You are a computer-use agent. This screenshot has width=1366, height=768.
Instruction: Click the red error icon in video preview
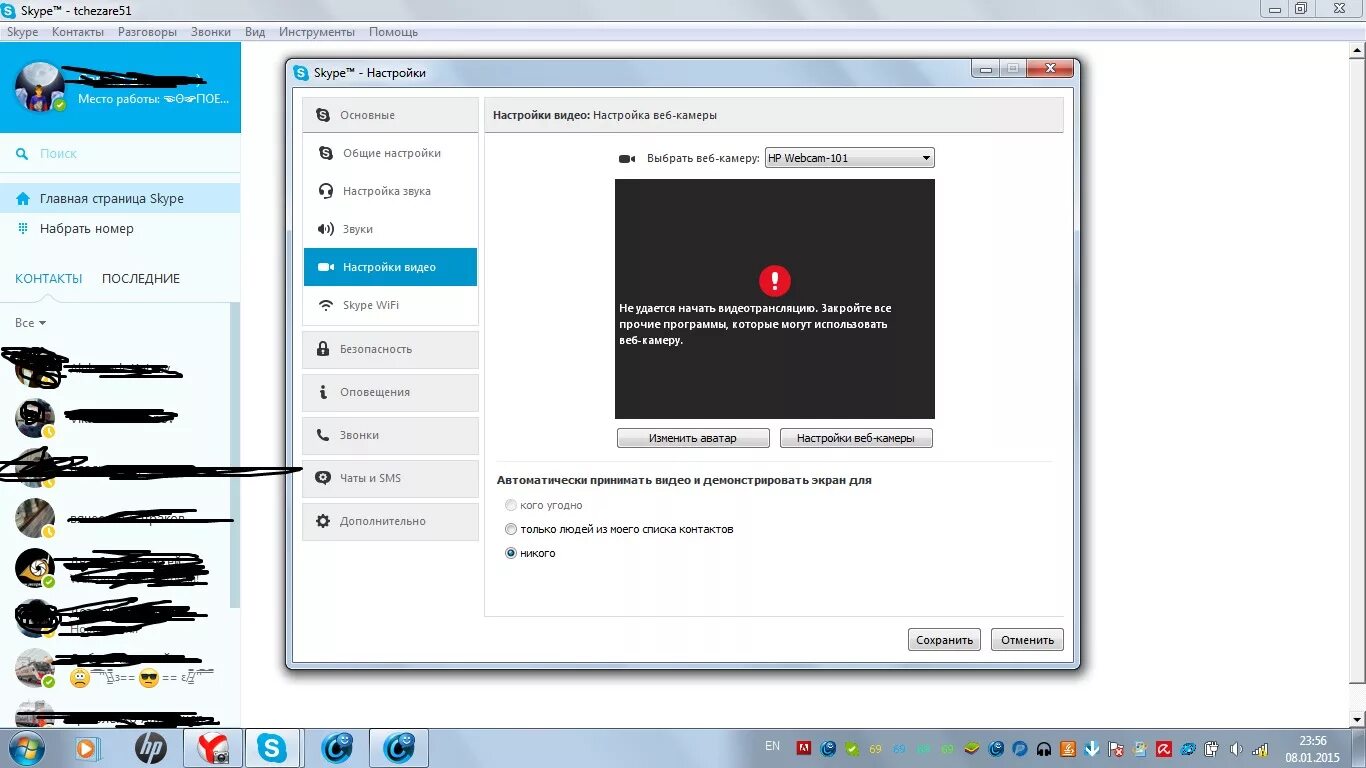[x=775, y=281]
